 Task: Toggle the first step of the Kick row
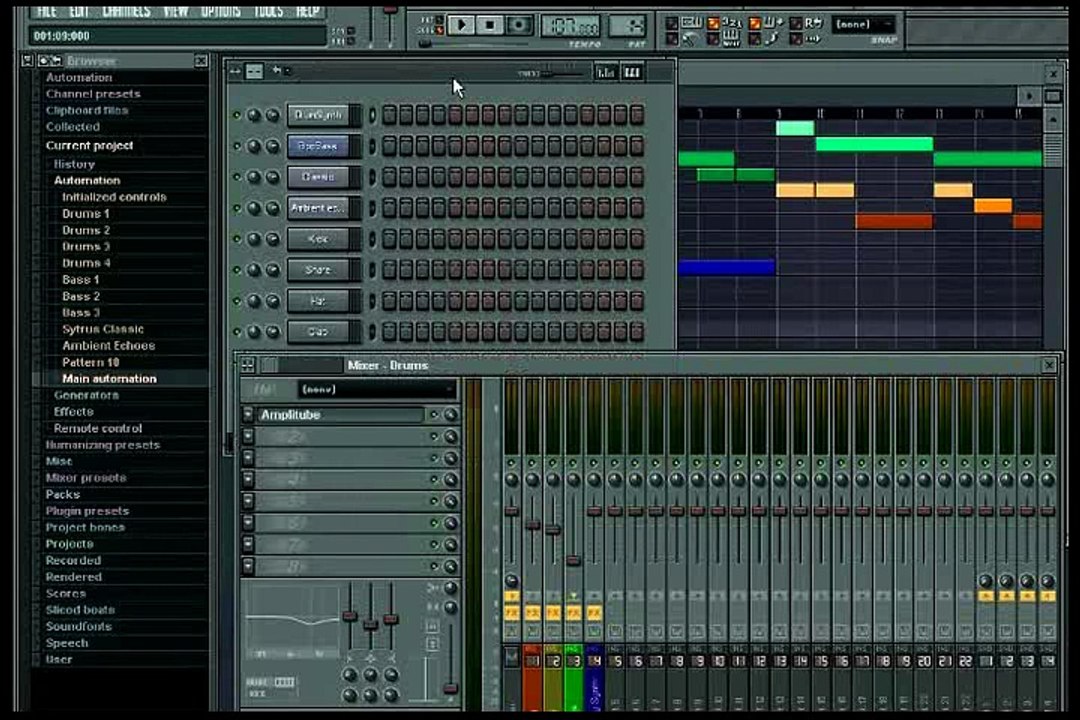(389, 238)
